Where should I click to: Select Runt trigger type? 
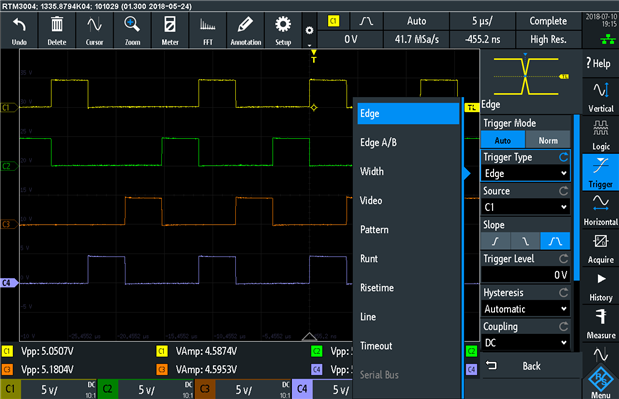408,259
